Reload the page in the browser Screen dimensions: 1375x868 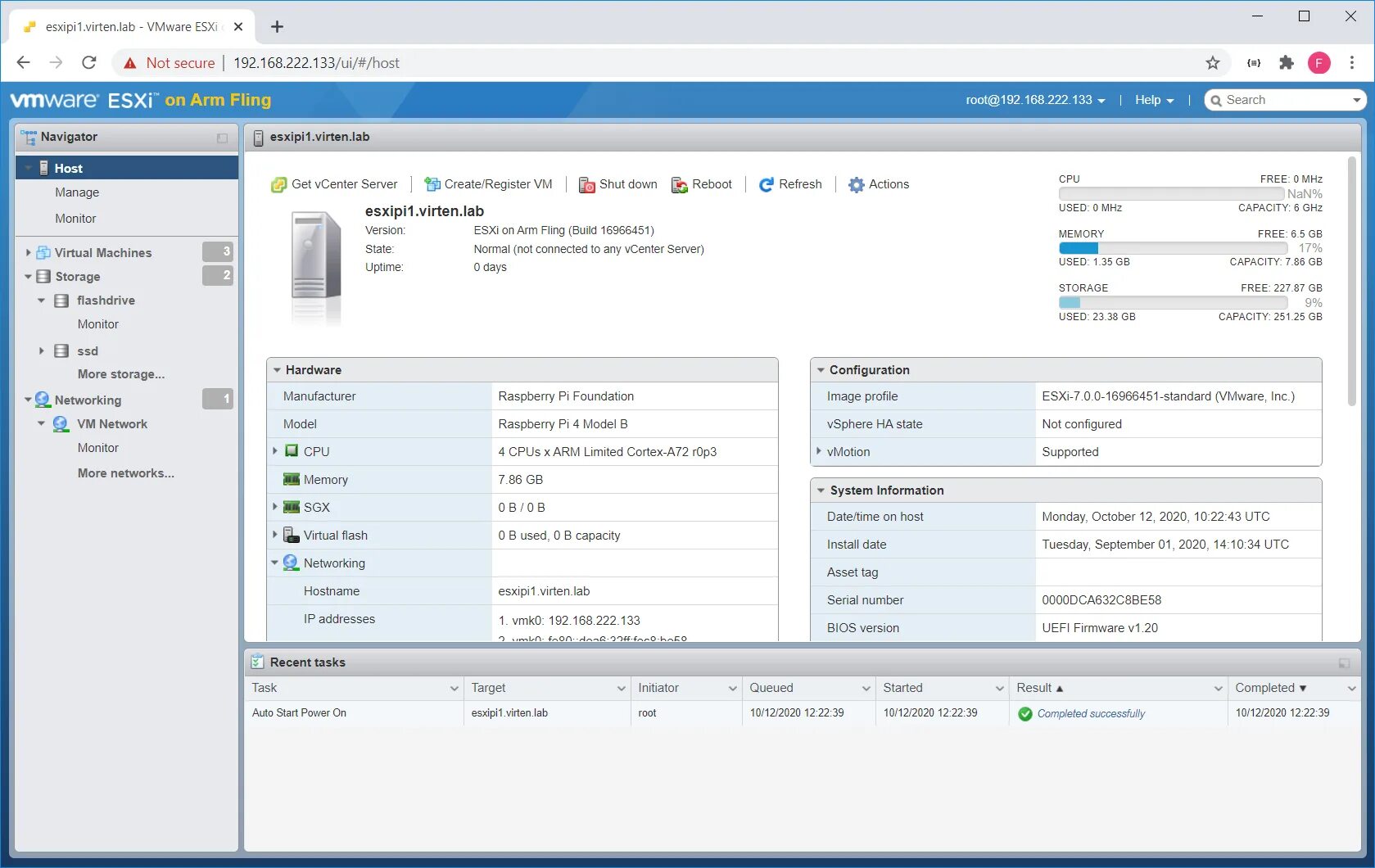click(89, 63)
